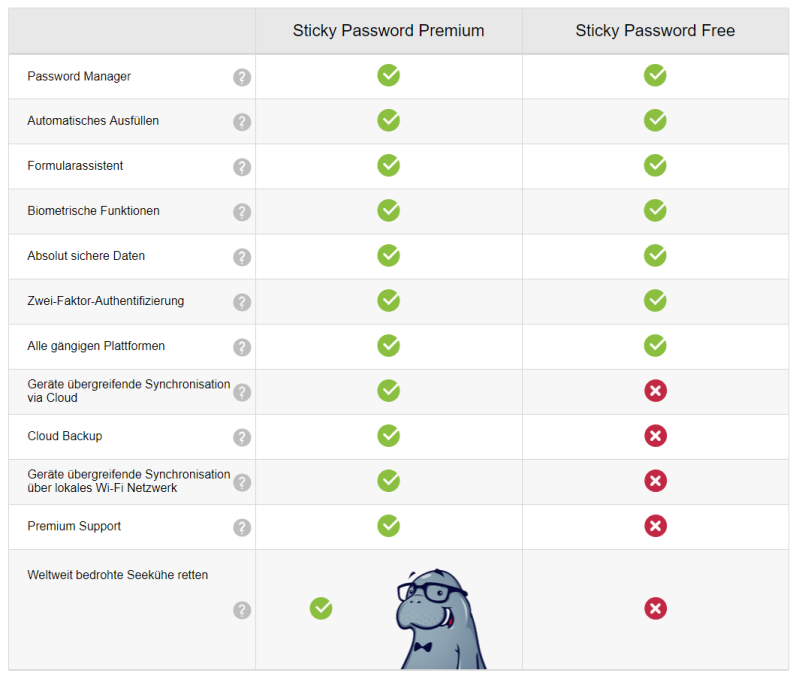Click Free checkmark for Password Manager
This screenshot has width=800, height=679.
point(655,76)
